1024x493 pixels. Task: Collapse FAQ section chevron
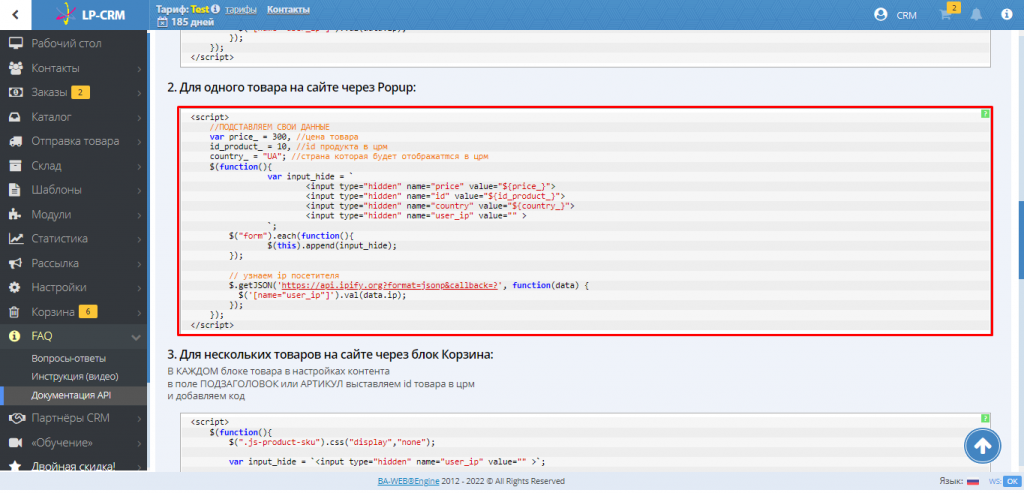coord(136,337)
